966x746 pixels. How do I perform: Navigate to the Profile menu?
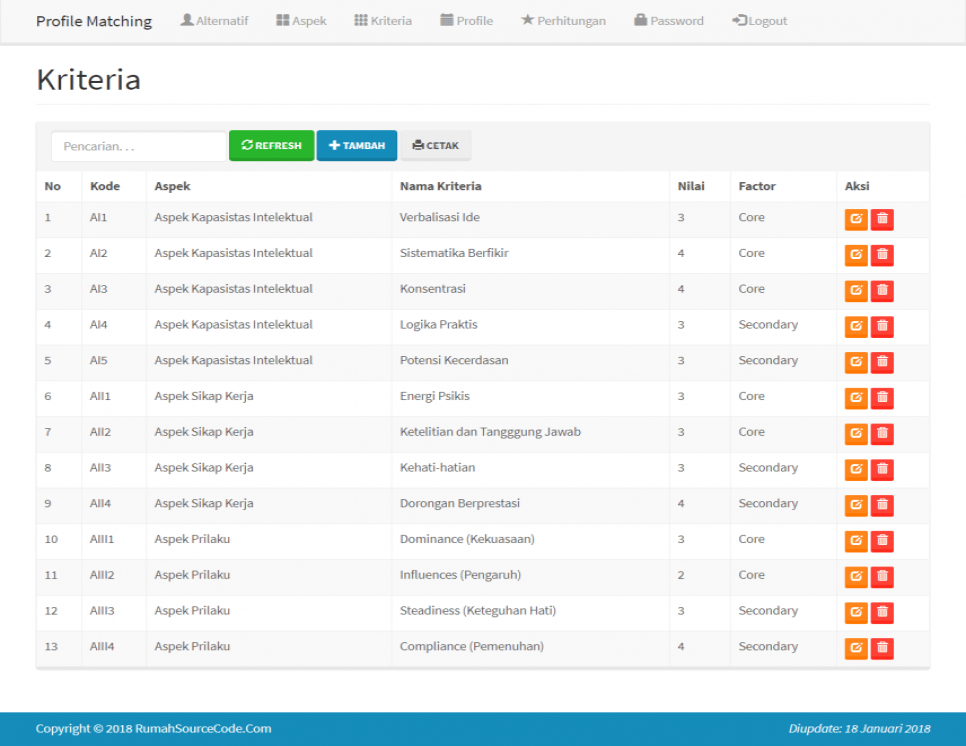(466, 20)
